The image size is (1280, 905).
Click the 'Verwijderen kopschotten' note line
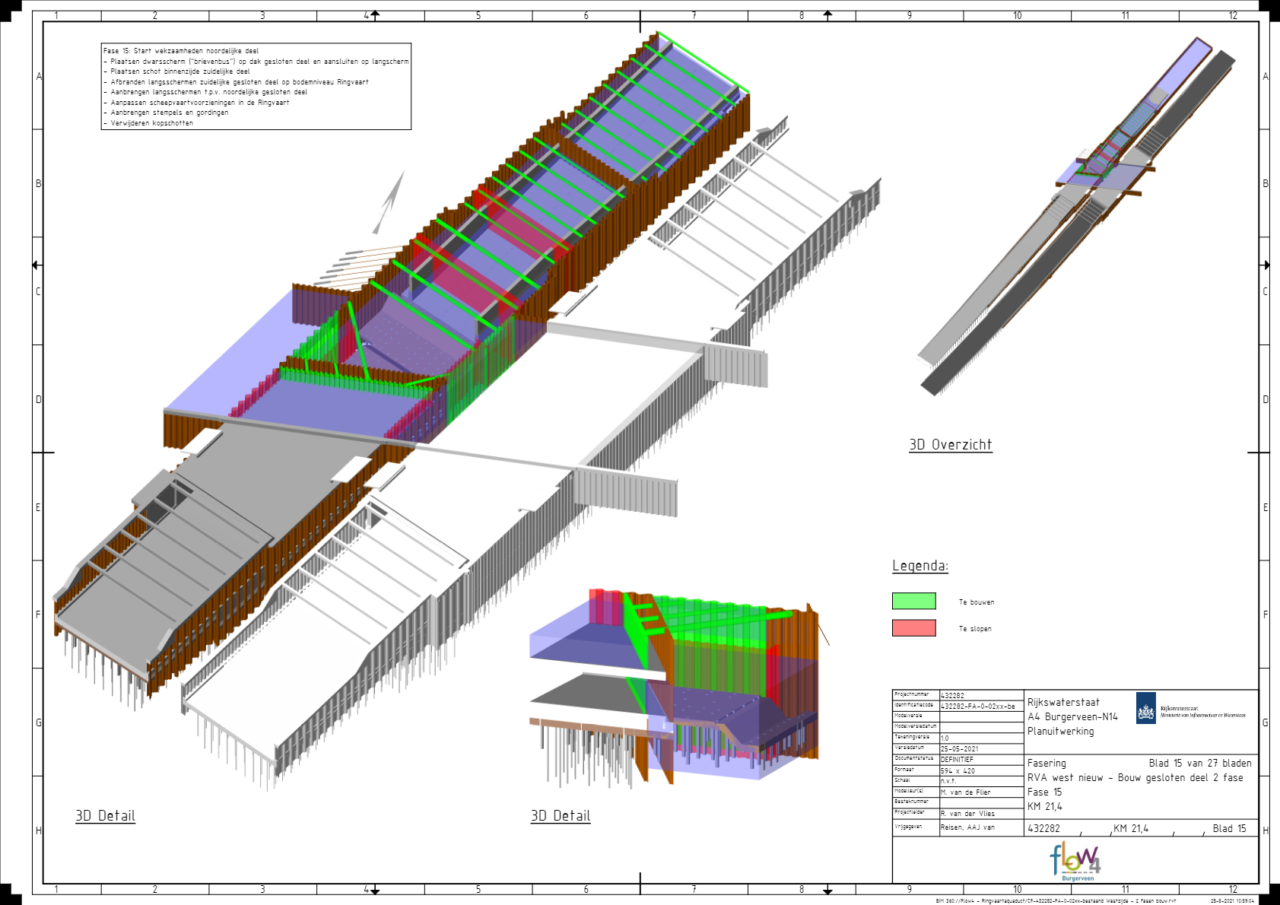point(150,122)
